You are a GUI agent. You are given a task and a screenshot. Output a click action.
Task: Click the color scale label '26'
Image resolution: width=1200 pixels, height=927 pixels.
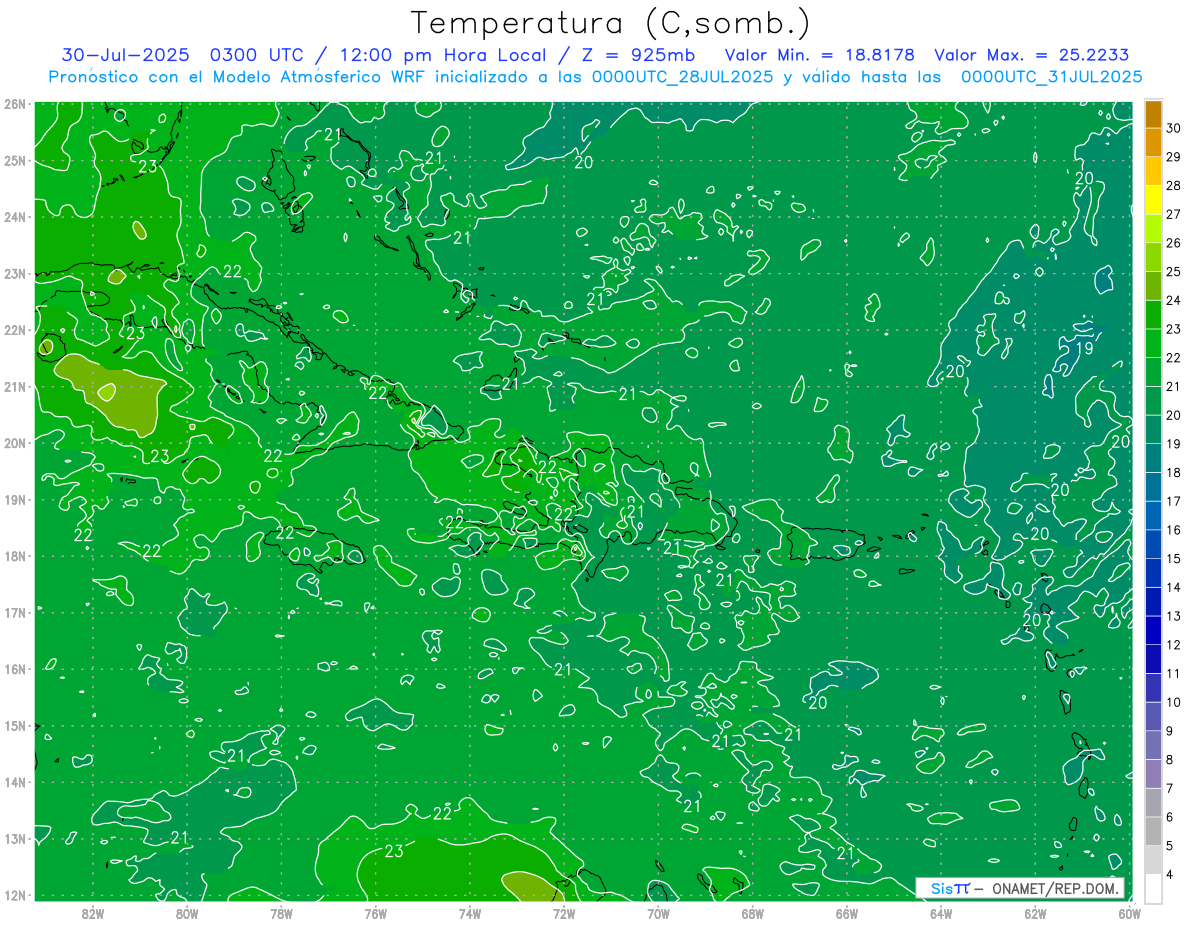(x=1174, y=243)
